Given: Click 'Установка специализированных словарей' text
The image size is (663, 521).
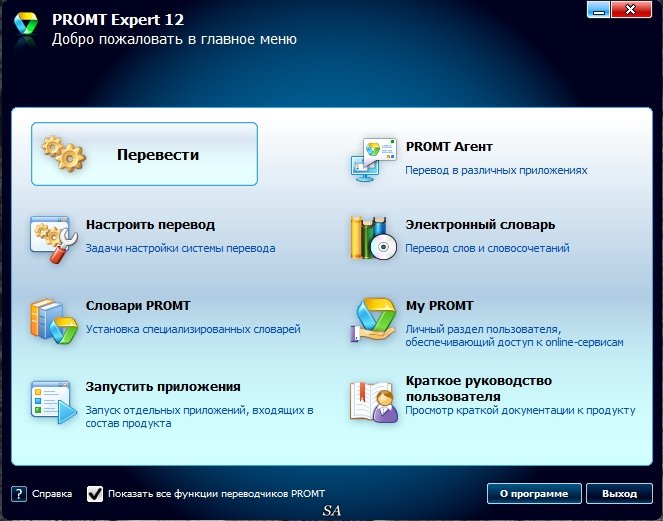Looking at the screenshot, I should pos(193,329).
